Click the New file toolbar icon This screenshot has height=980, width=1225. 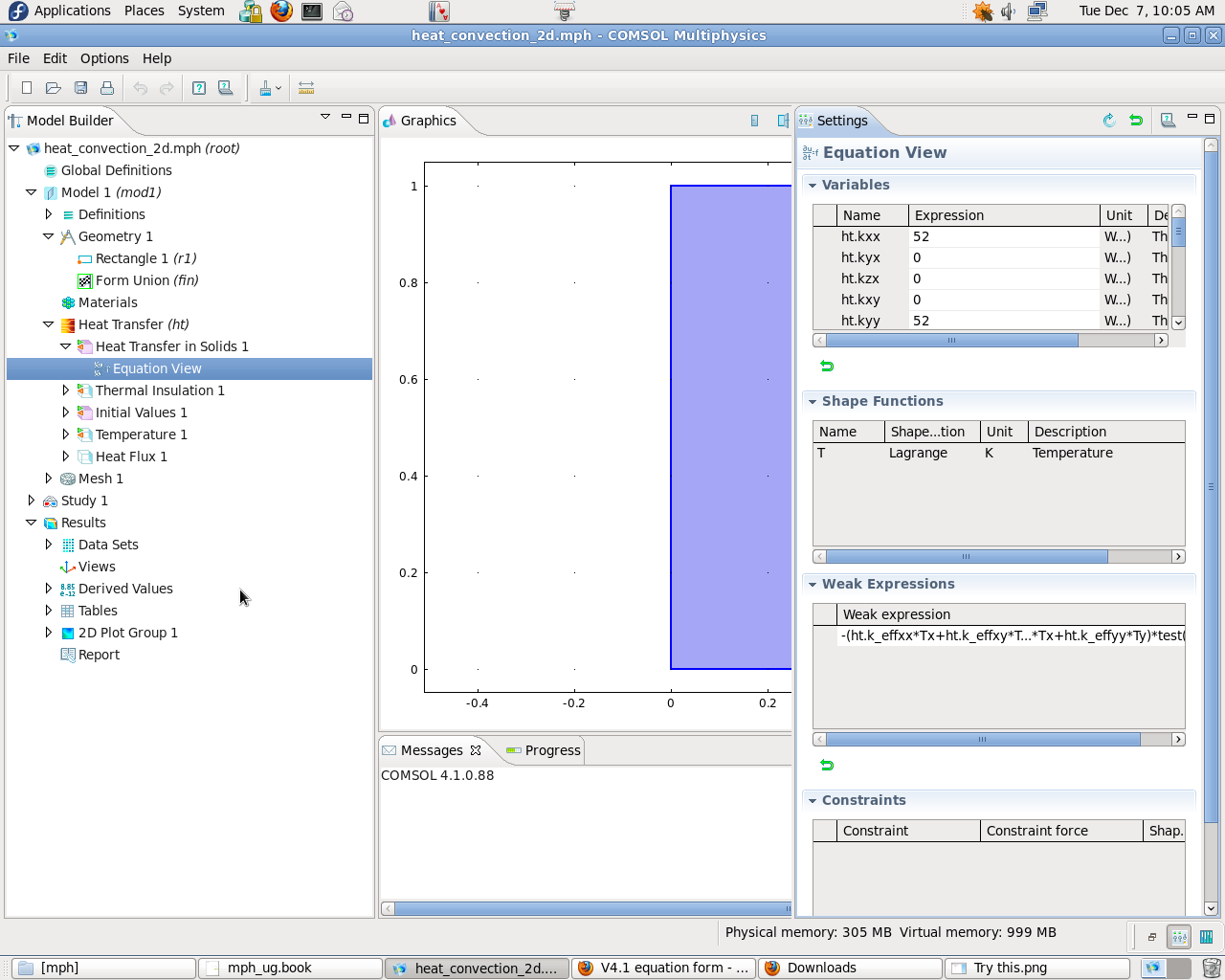point(27,88)
